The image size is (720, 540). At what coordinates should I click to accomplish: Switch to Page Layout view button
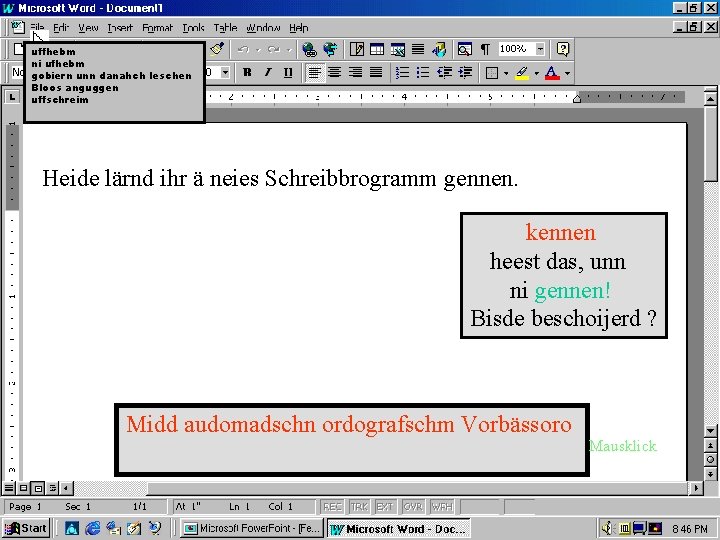coord(39,488)
